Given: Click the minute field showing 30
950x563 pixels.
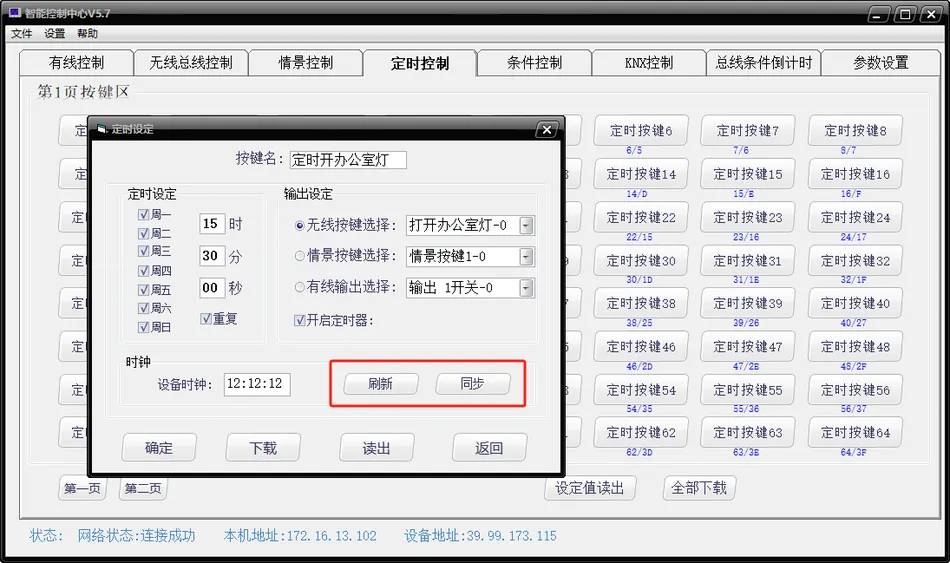Looking at the screenshot, I should [212, 256].
